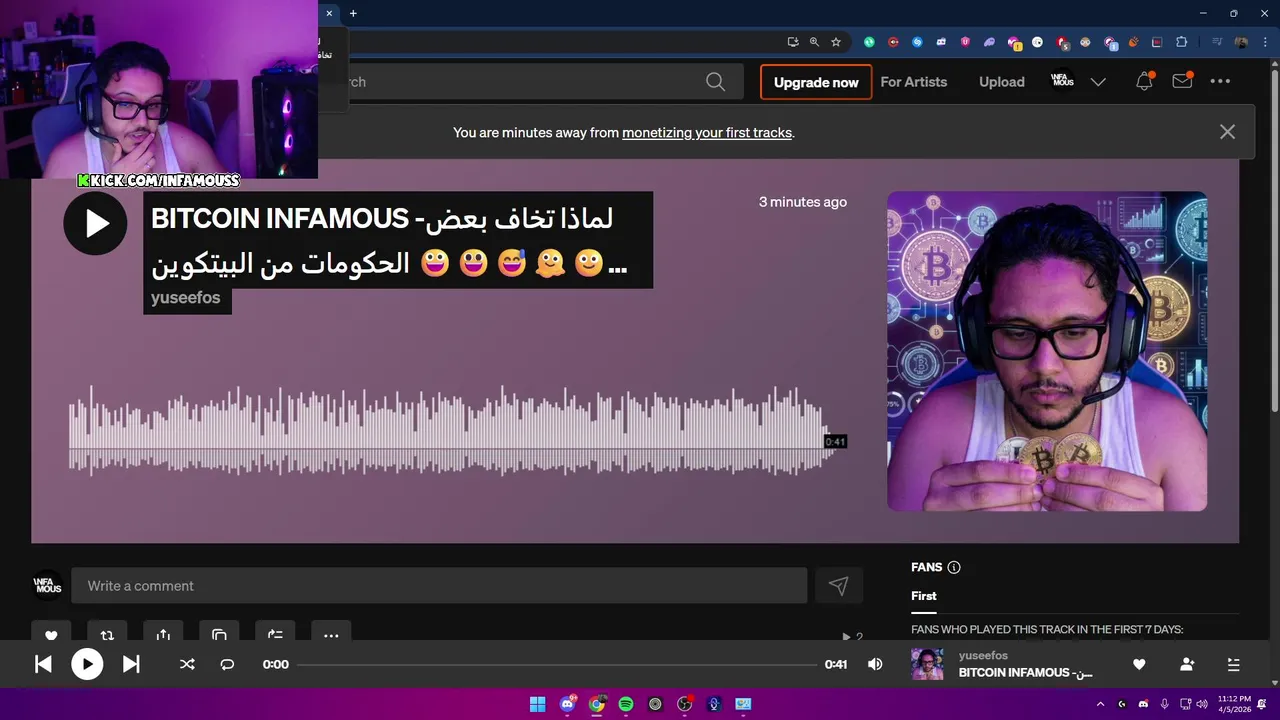Like current track in player bar
Viewport: 1280px width, 720px height.
pyautogui.click(x=1139, y=664)
